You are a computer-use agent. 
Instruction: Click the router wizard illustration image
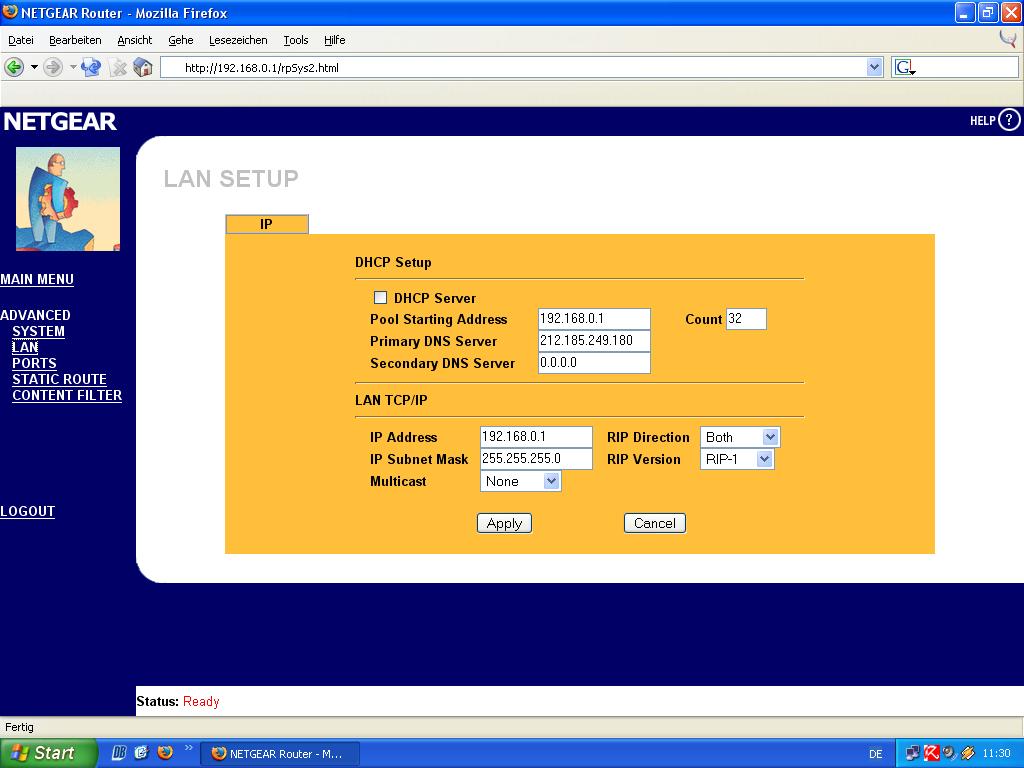(x=68, y=199)
